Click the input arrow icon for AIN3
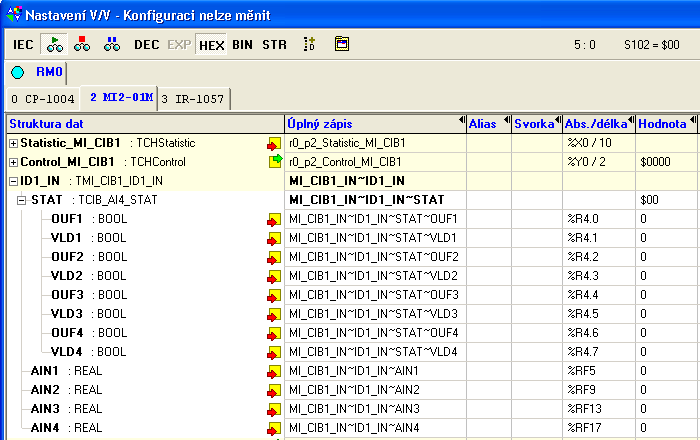The height and width of the screenshot is (440, 700). tap(274, 410)
